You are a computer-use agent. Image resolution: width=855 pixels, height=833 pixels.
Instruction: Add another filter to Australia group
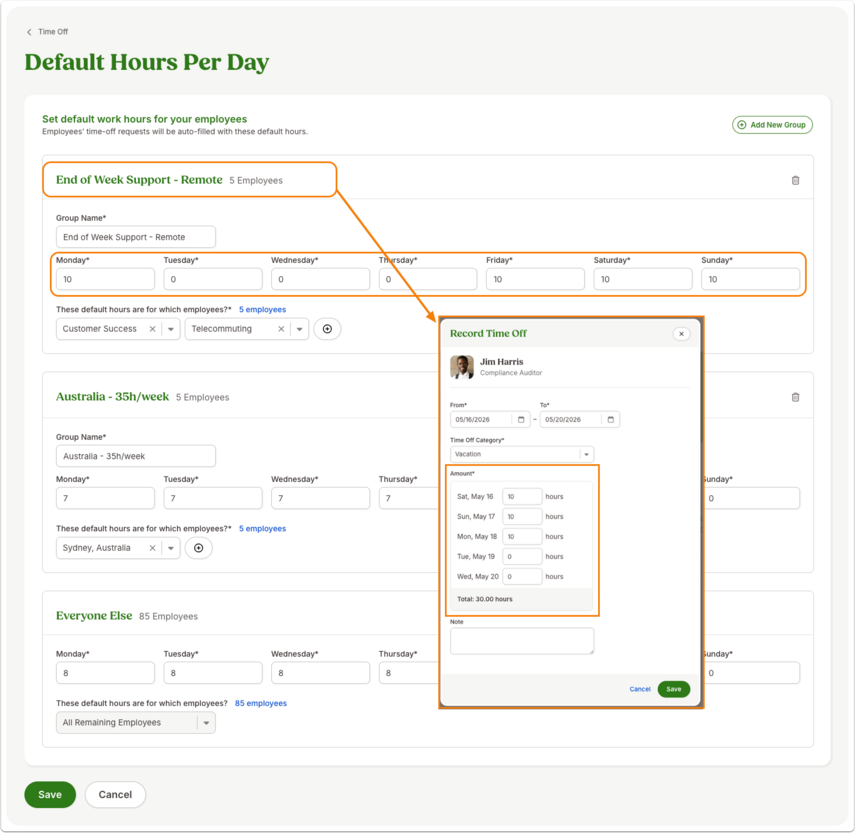click(x=198, y=548)
